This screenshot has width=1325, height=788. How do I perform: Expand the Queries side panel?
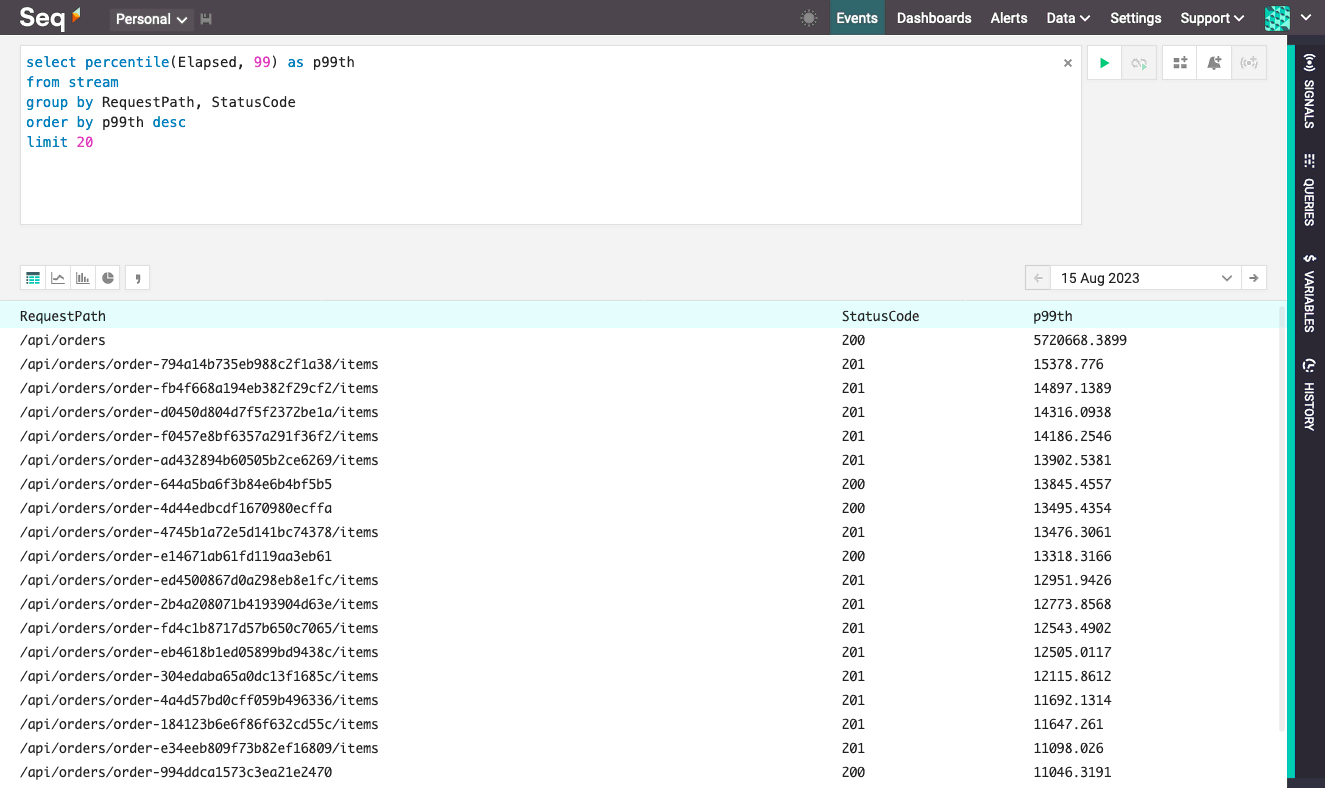coord(1309,190)
